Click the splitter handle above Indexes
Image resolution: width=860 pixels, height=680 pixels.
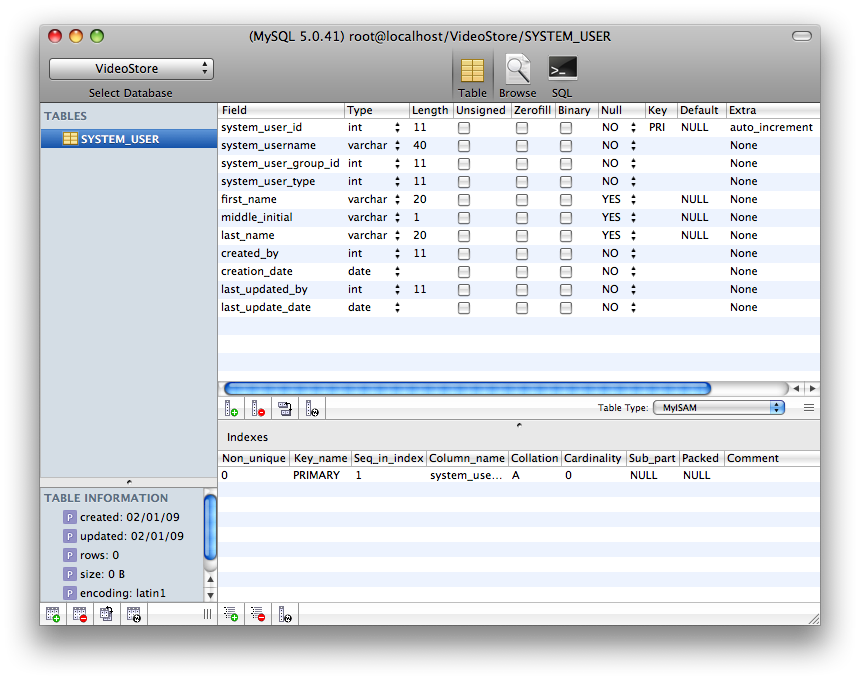pyautogui.click(x=519, y=424)
